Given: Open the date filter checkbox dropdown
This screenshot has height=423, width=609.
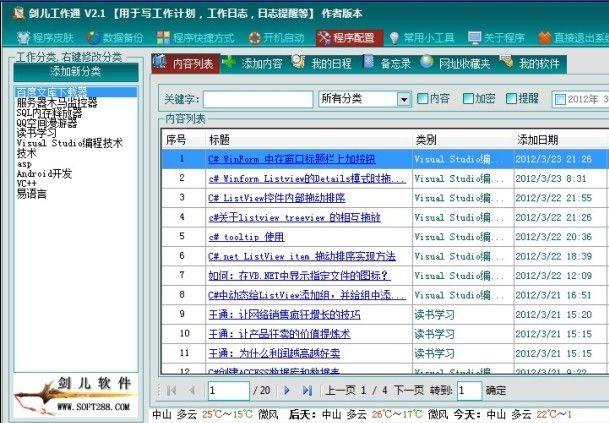Looking at the screenshot, I should pyautogui.click(x=559, y=99).
